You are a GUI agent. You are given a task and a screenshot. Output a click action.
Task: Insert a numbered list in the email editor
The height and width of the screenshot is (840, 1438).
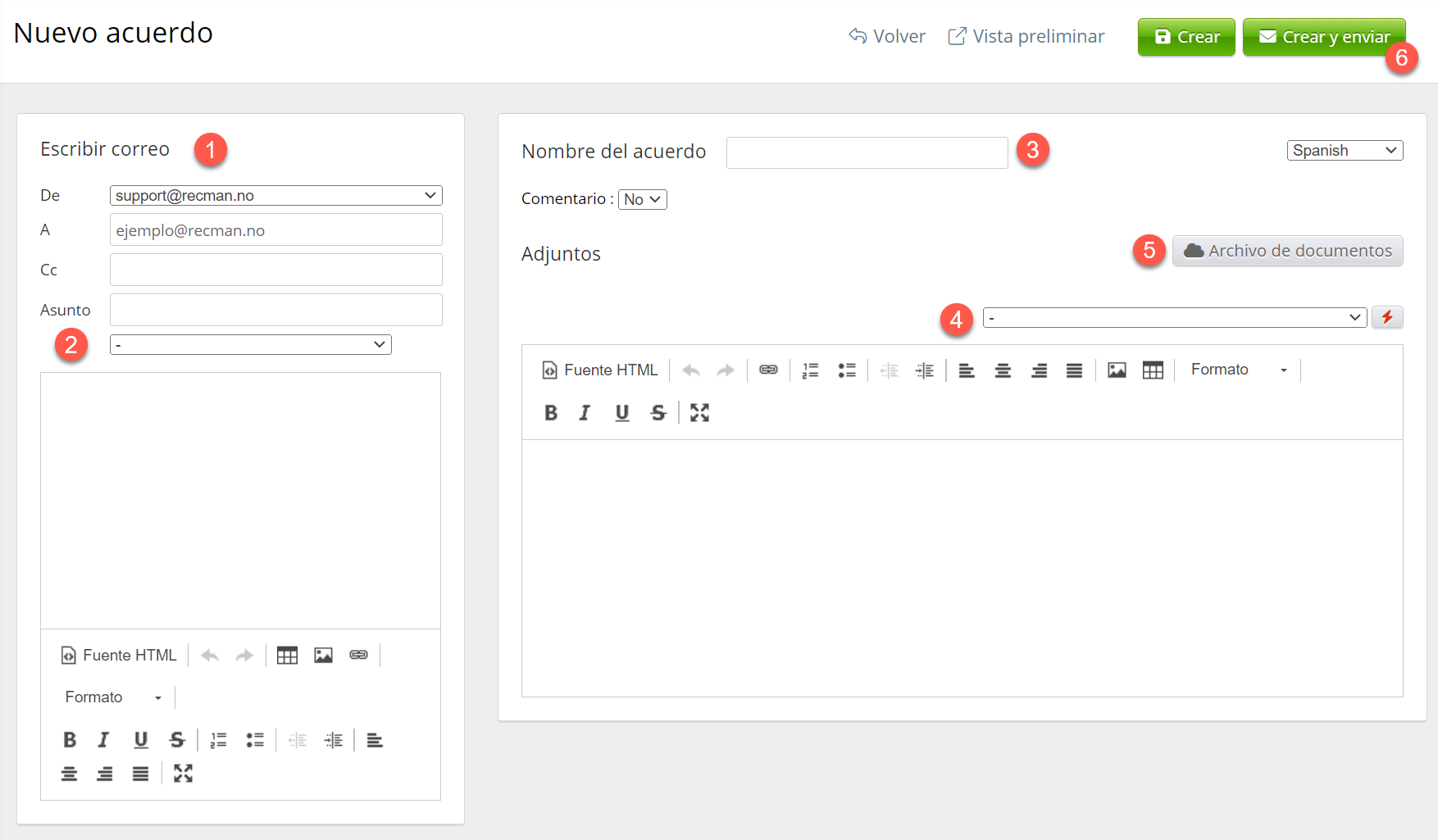218,740
